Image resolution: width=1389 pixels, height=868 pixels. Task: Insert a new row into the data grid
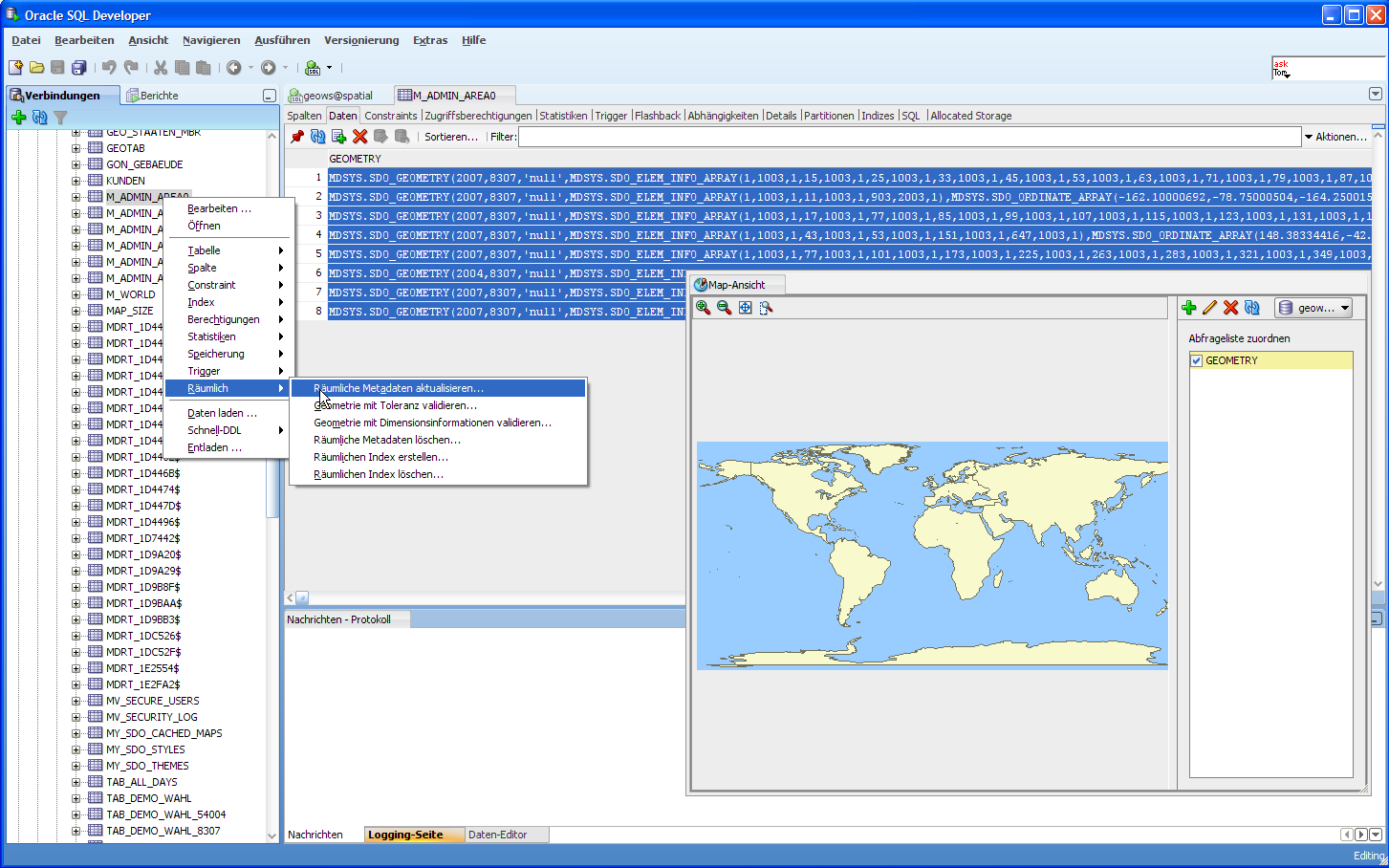coord(338,137)
